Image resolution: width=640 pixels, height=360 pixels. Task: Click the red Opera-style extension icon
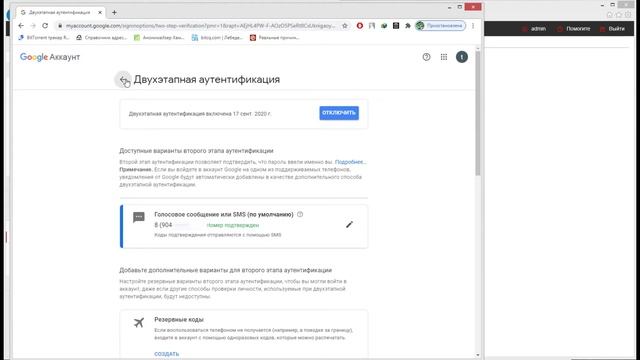(360, 26)
